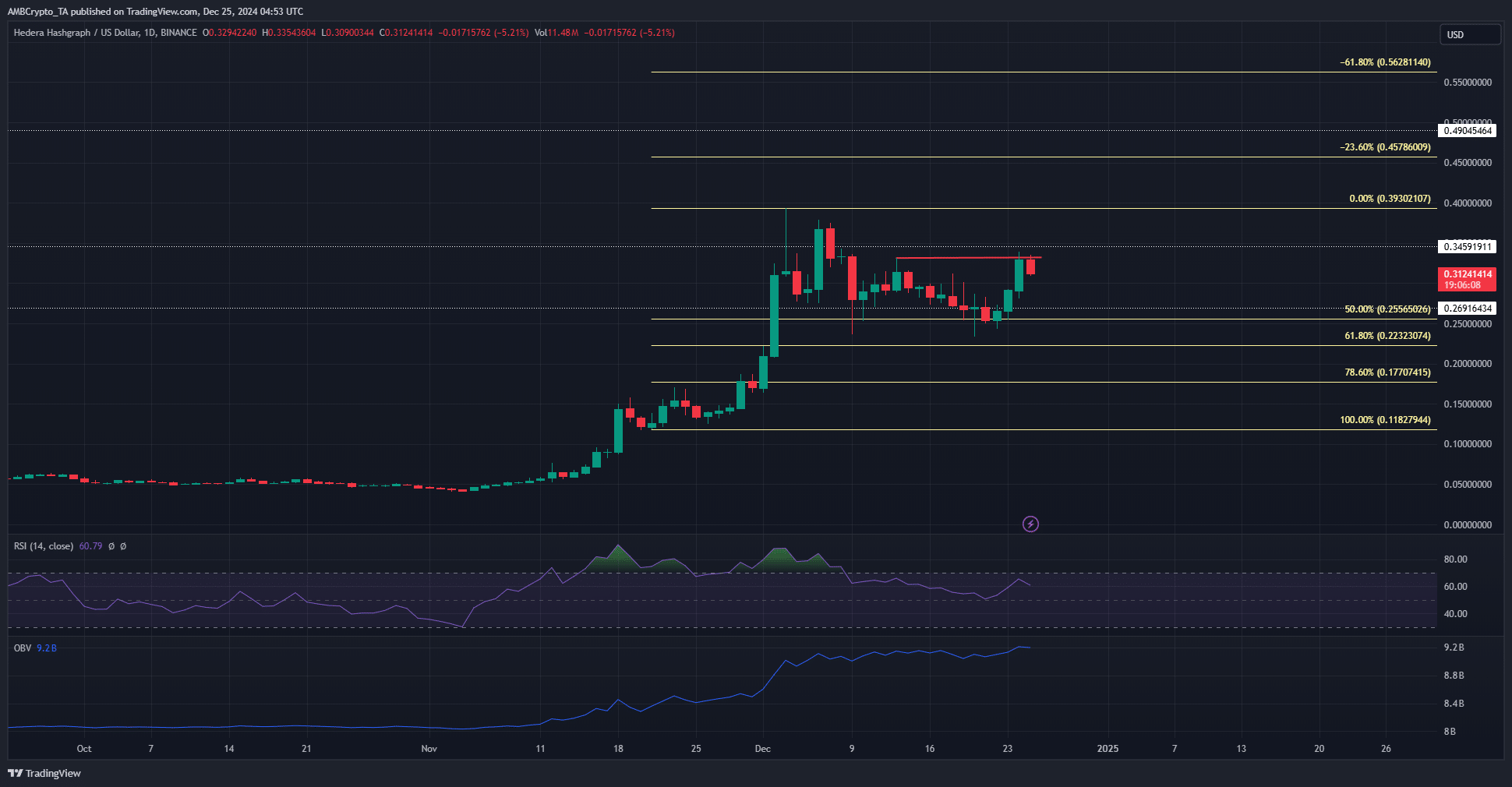Select the OBV indicator label

23,648
